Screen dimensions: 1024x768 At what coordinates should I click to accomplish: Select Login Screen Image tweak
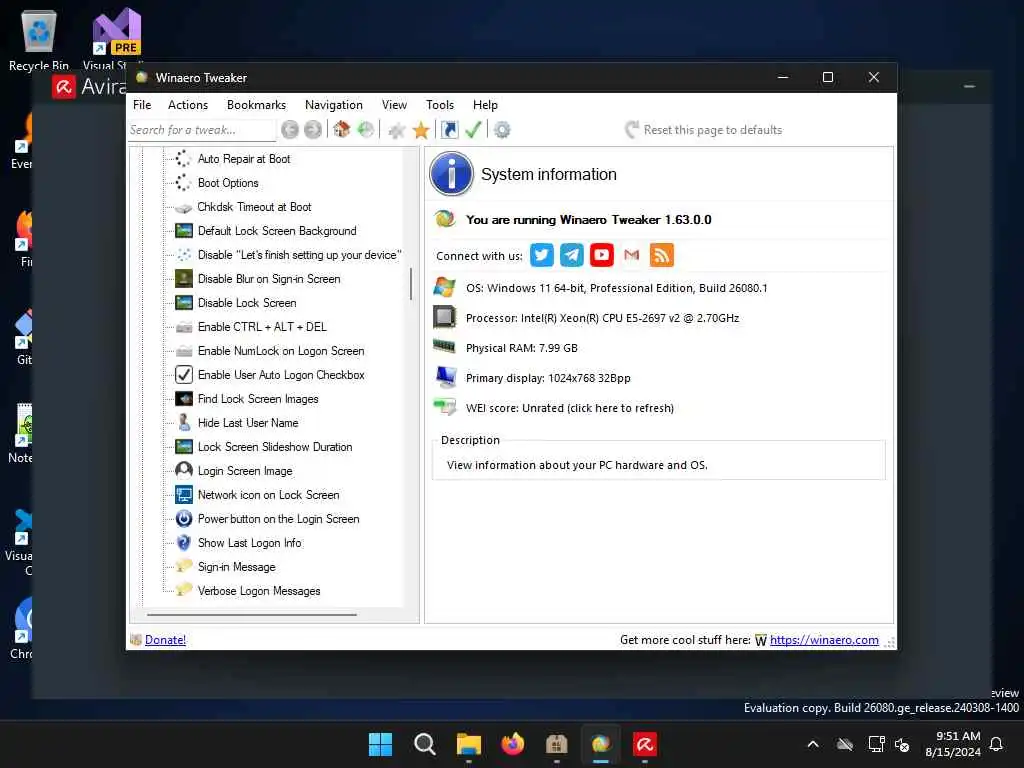click(x=245, y=472)
